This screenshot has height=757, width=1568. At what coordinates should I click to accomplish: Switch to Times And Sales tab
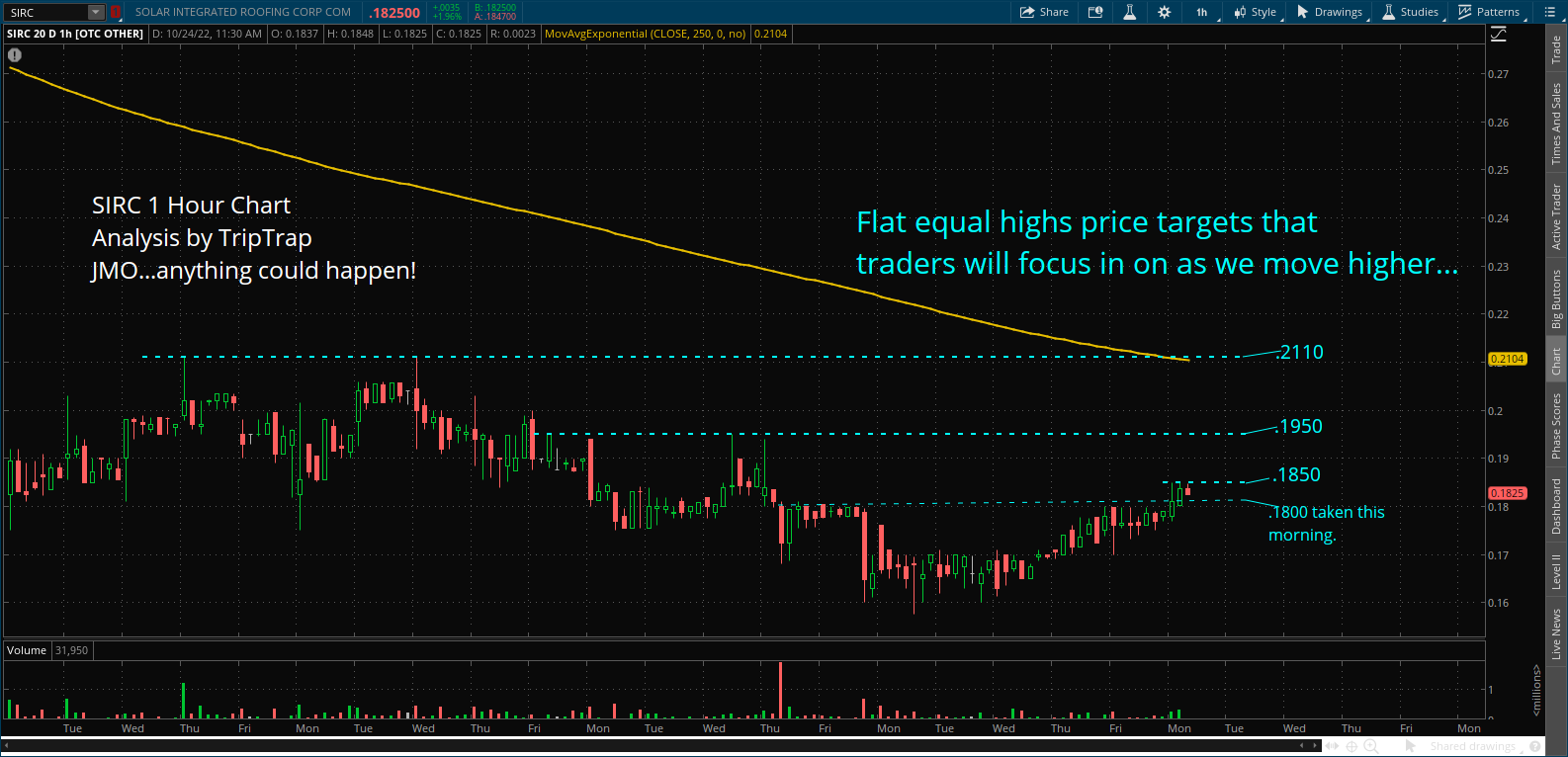pos(1556,124)
